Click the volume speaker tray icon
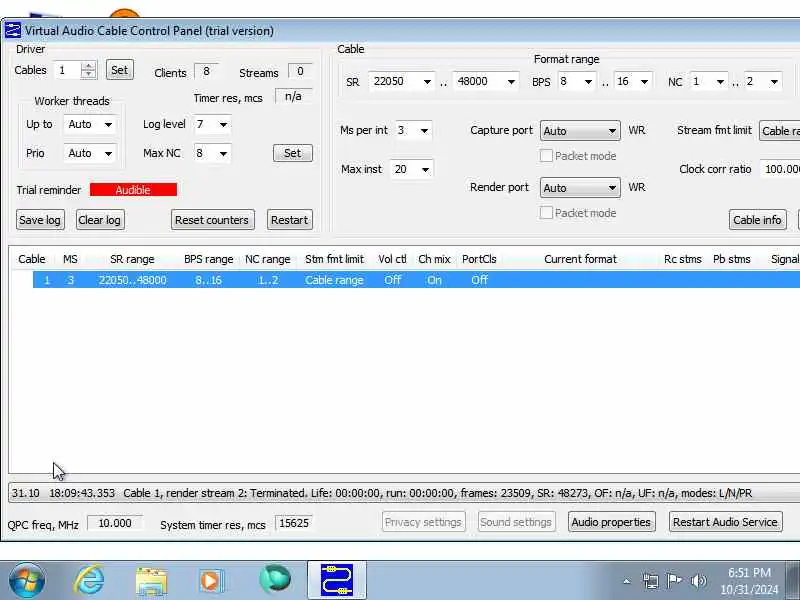The width and height of the screenshot is (800, 600). (x=698, y=581)
